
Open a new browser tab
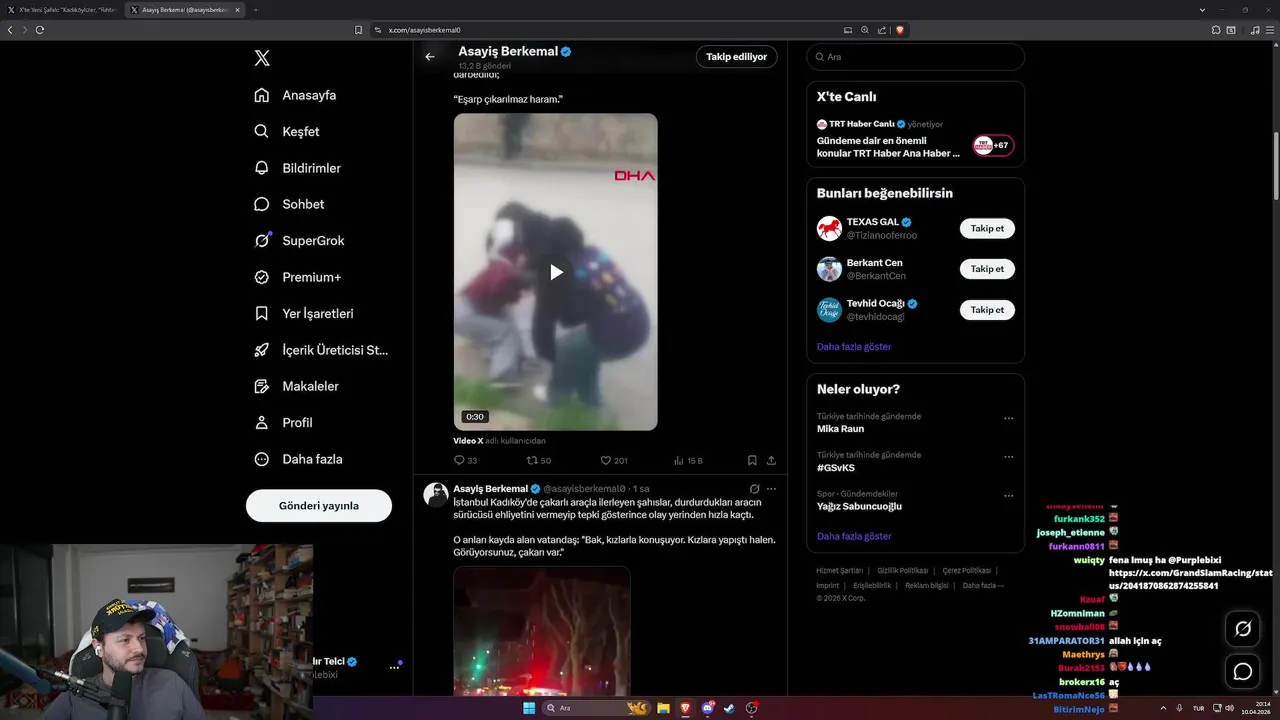click(x=255, y=10)
